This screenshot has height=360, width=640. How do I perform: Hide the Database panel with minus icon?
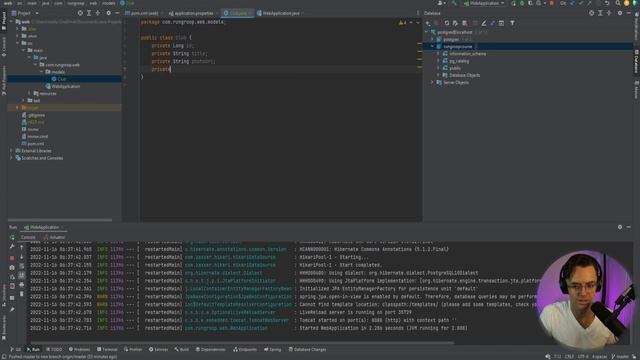[x=629, y=13]
